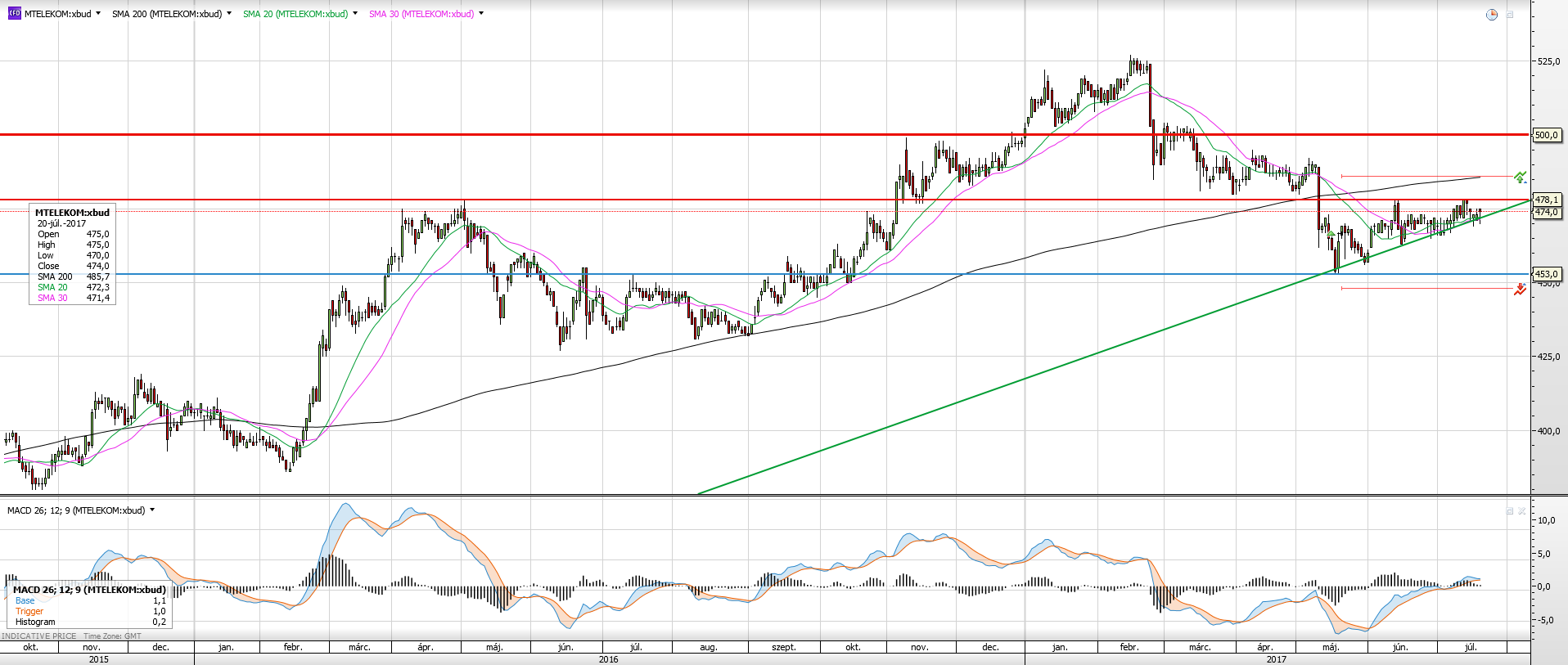Click the 'Trigger' label in MACD legend
This screenshot has height=665, width=1568.
pyautogui.click(x=29, y=611)
